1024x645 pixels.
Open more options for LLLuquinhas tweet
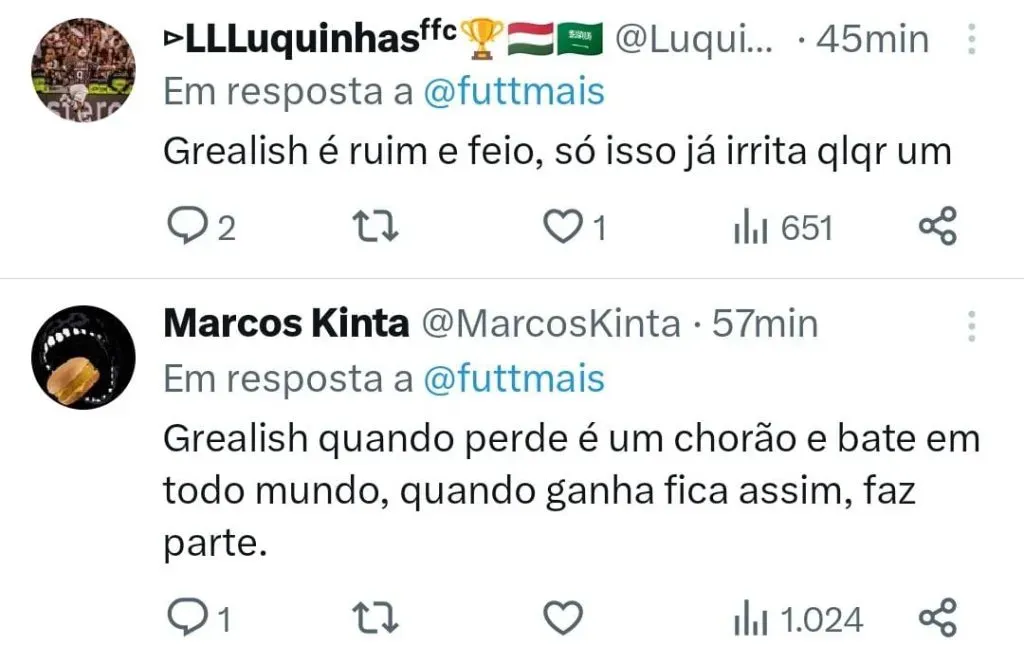(x=973, y=41)
